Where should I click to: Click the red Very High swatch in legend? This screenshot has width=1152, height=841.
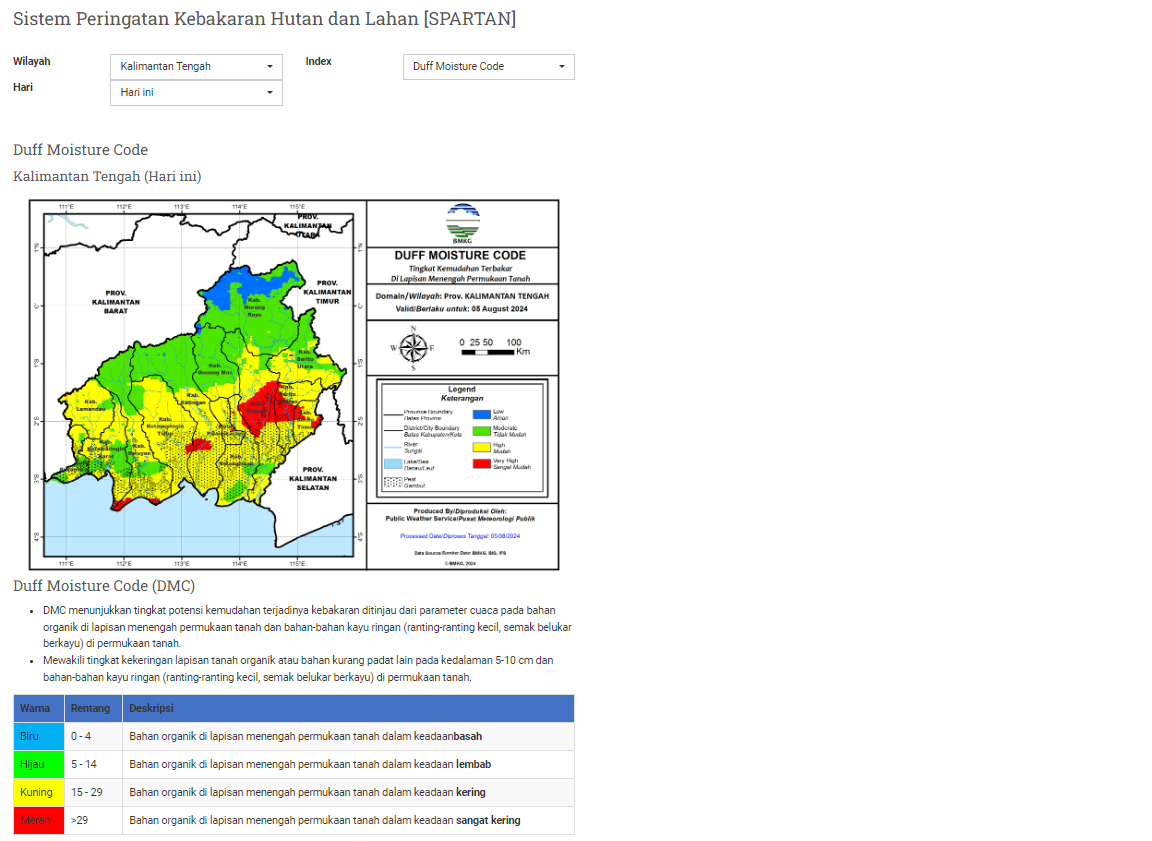[482, 463]
